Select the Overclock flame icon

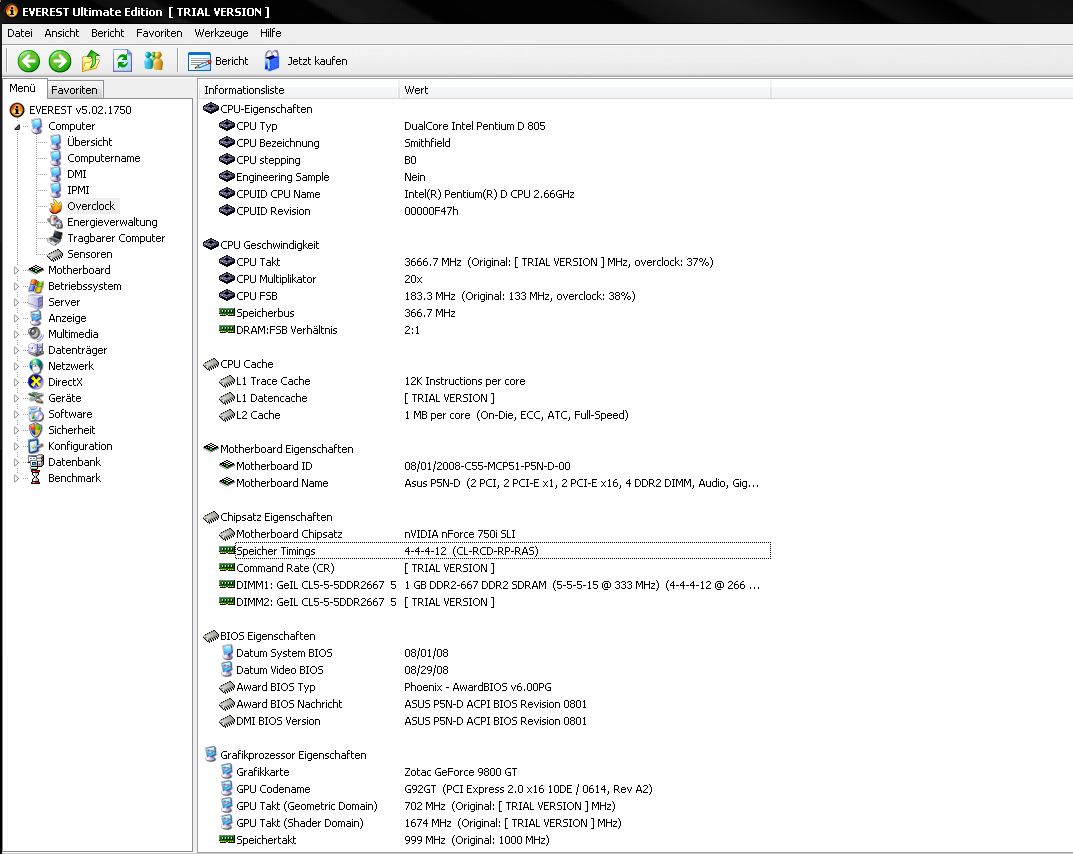point(55,206)
